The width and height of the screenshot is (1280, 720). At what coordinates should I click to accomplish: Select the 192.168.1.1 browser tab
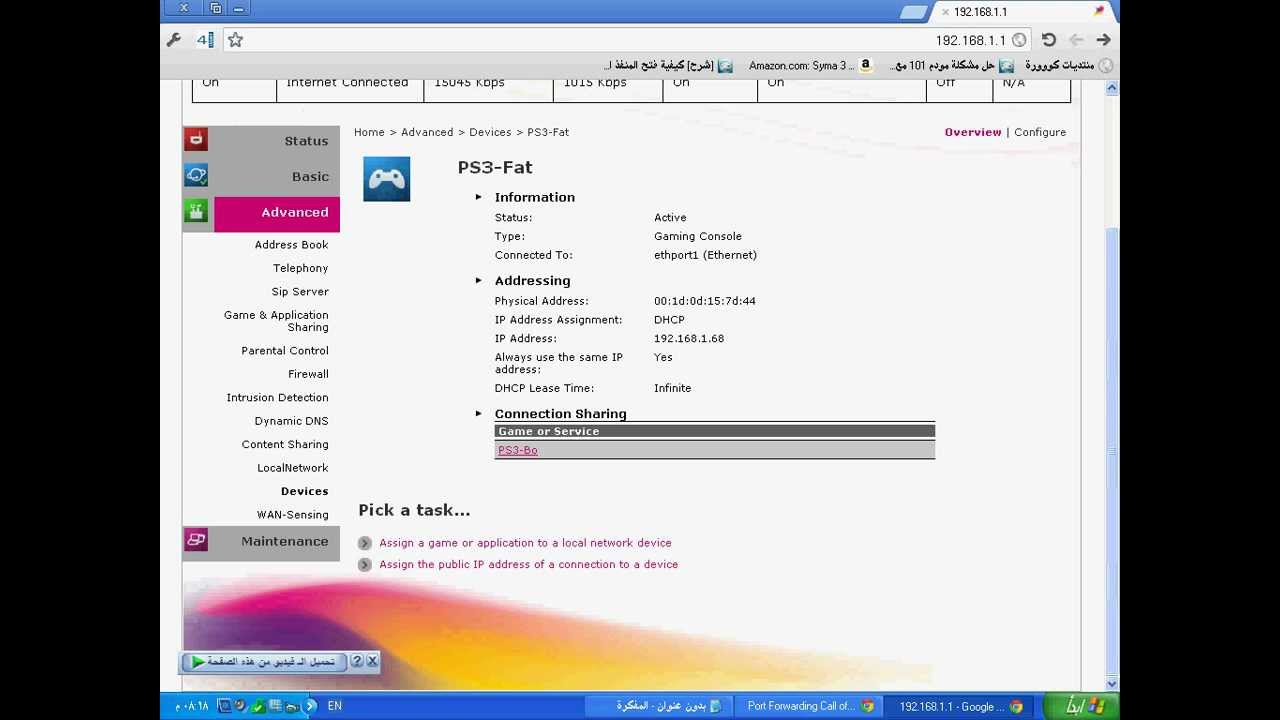point(1022,12)
